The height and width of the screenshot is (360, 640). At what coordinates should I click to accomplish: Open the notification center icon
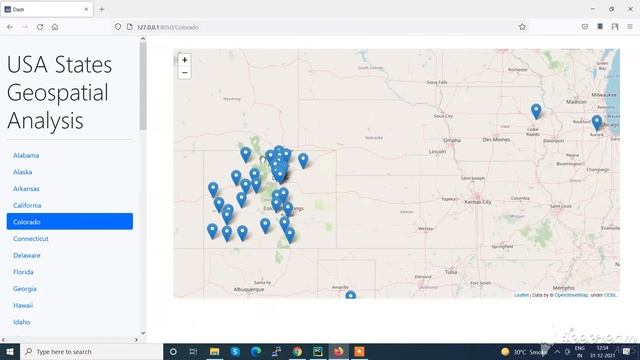[x=627, y=351]
